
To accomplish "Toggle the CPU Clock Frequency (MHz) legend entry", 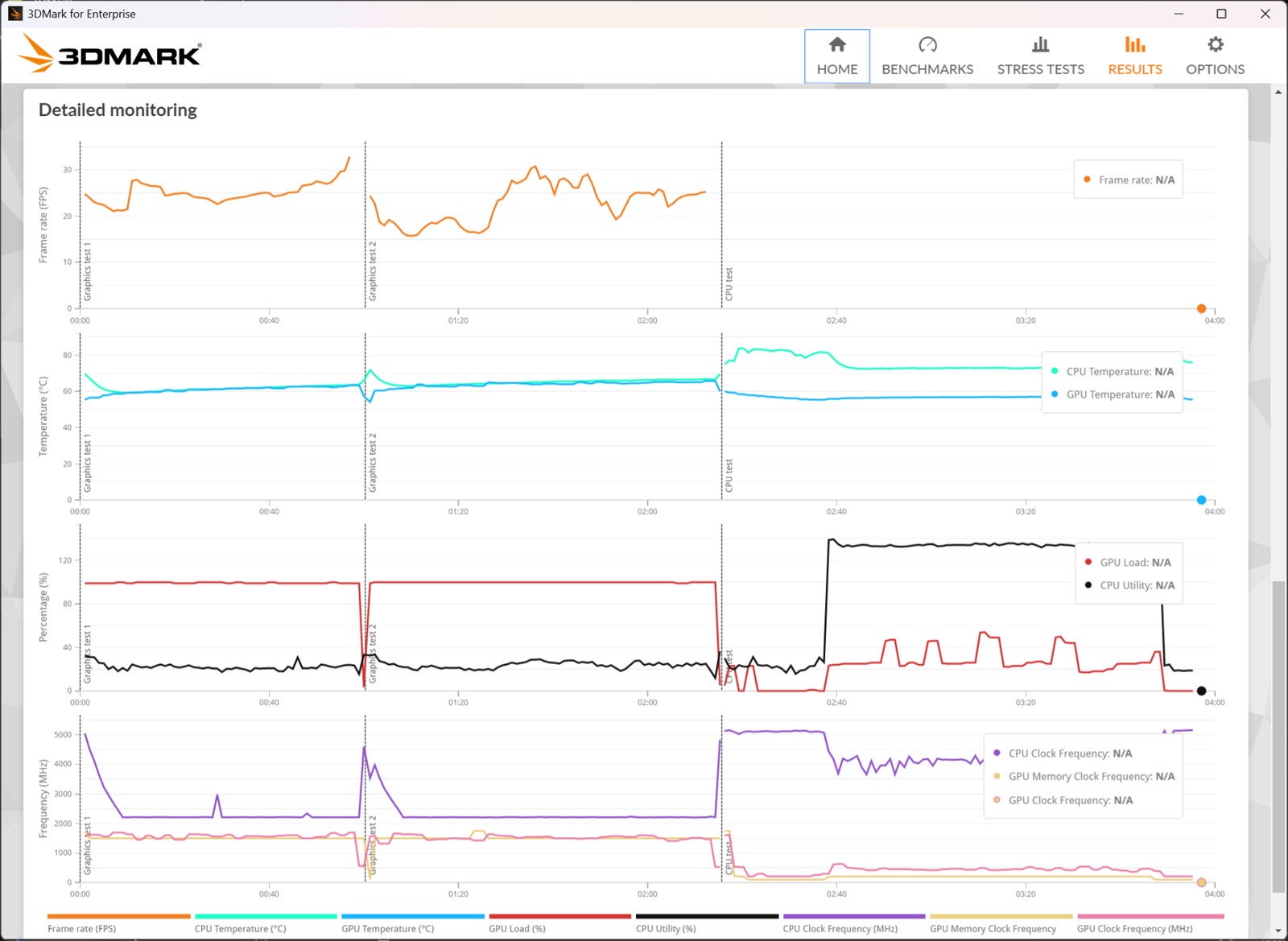I will 854,922.
